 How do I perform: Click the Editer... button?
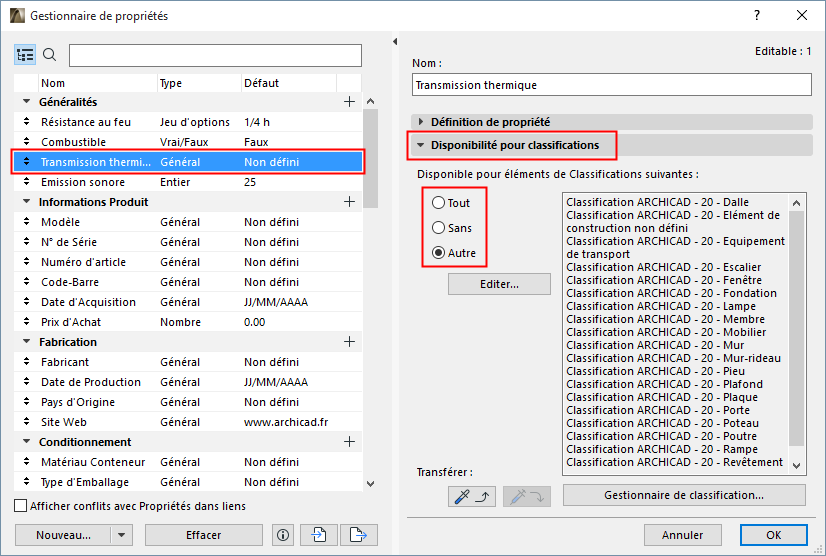[499, 284]
